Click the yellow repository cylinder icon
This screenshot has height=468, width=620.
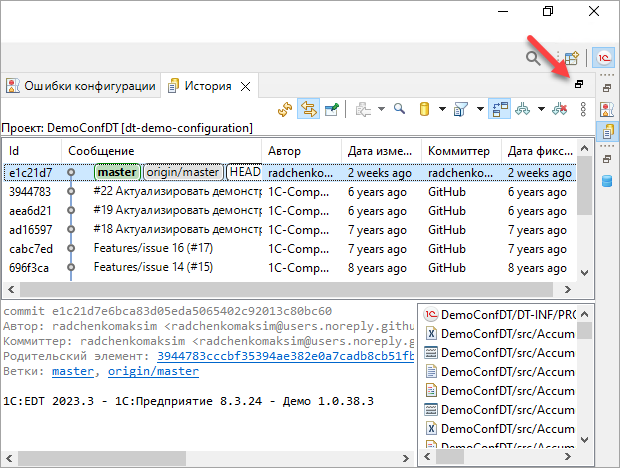[x=424, y=109]
